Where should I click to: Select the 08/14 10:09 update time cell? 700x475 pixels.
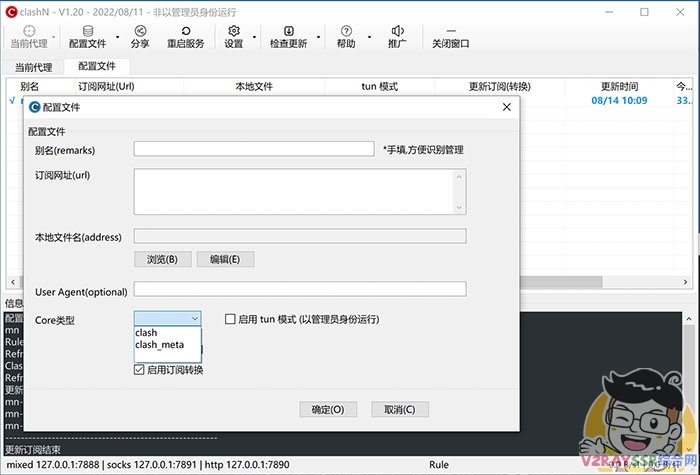[619, 100]
